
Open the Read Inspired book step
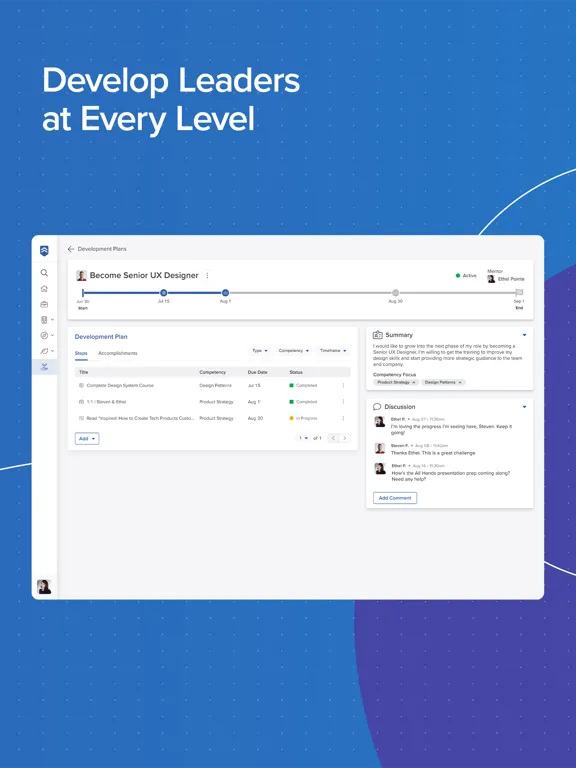pos(140,418)
